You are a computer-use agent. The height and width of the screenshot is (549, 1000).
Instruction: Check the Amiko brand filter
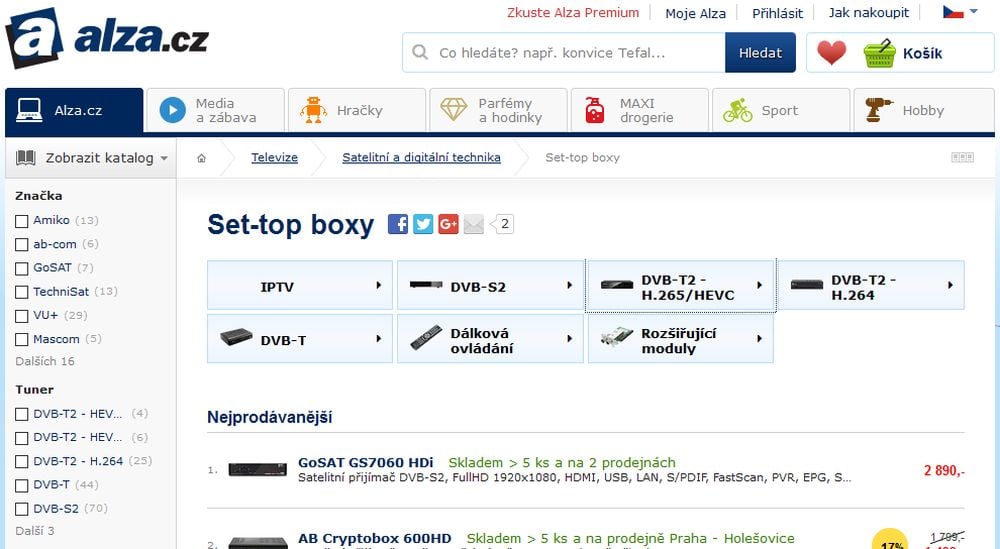[22, 221]
